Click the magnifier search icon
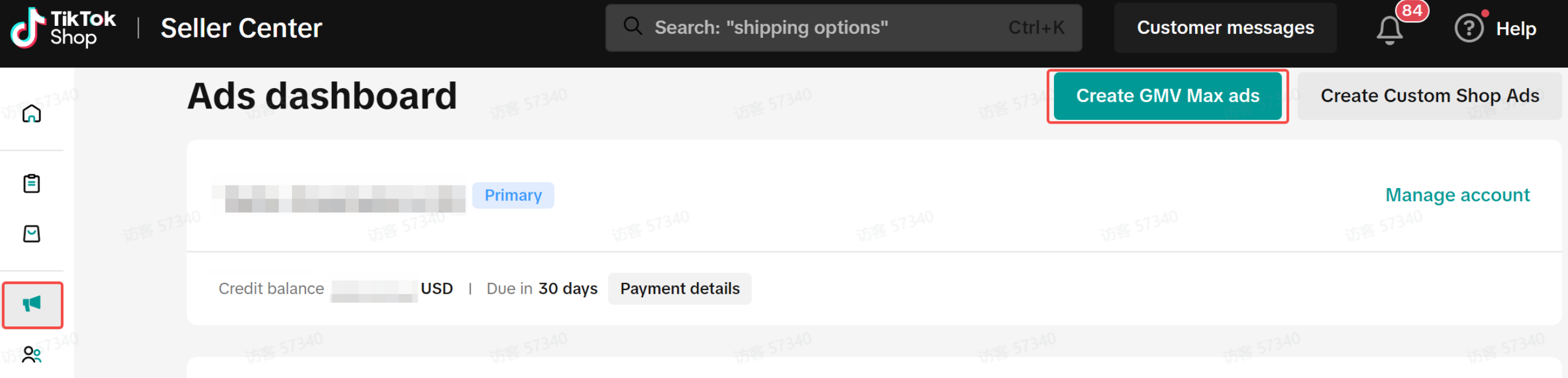The width and height of the screenshot is (1568, 378). coord(632,27)
